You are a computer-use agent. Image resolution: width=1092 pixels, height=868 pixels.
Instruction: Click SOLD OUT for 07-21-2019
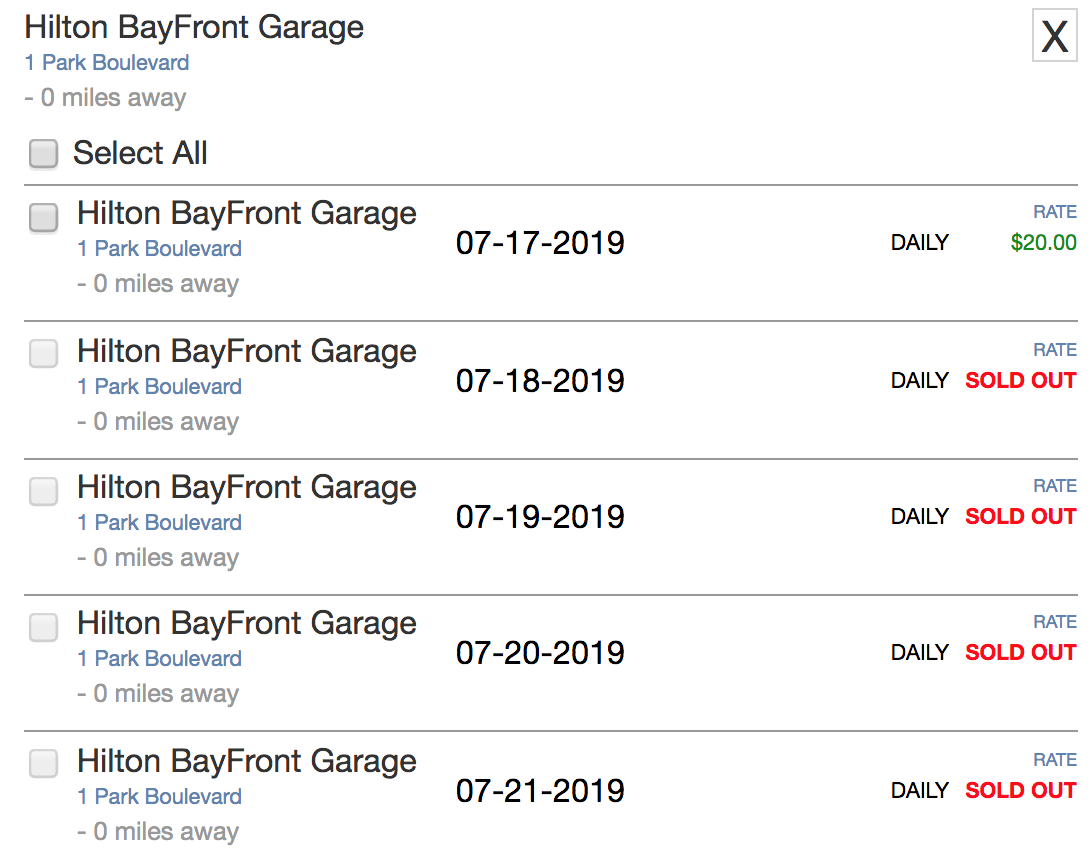1021,790
